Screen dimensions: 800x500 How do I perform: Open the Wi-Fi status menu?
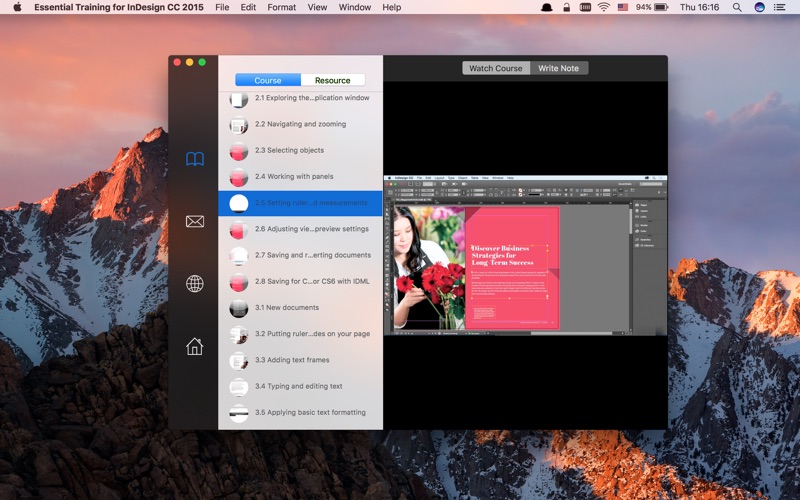604,7
